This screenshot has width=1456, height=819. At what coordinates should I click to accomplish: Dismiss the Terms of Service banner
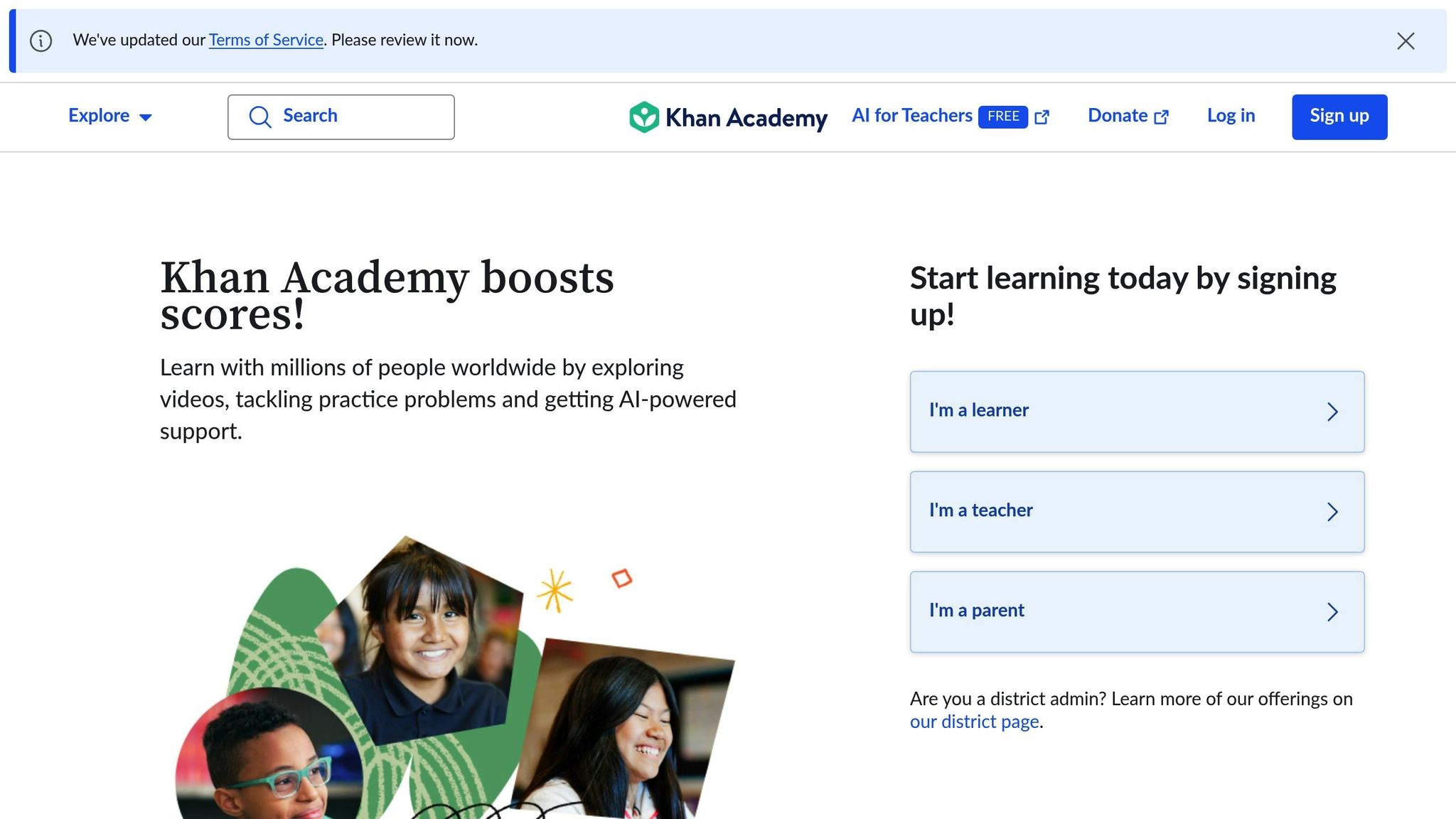(1406, 41)
